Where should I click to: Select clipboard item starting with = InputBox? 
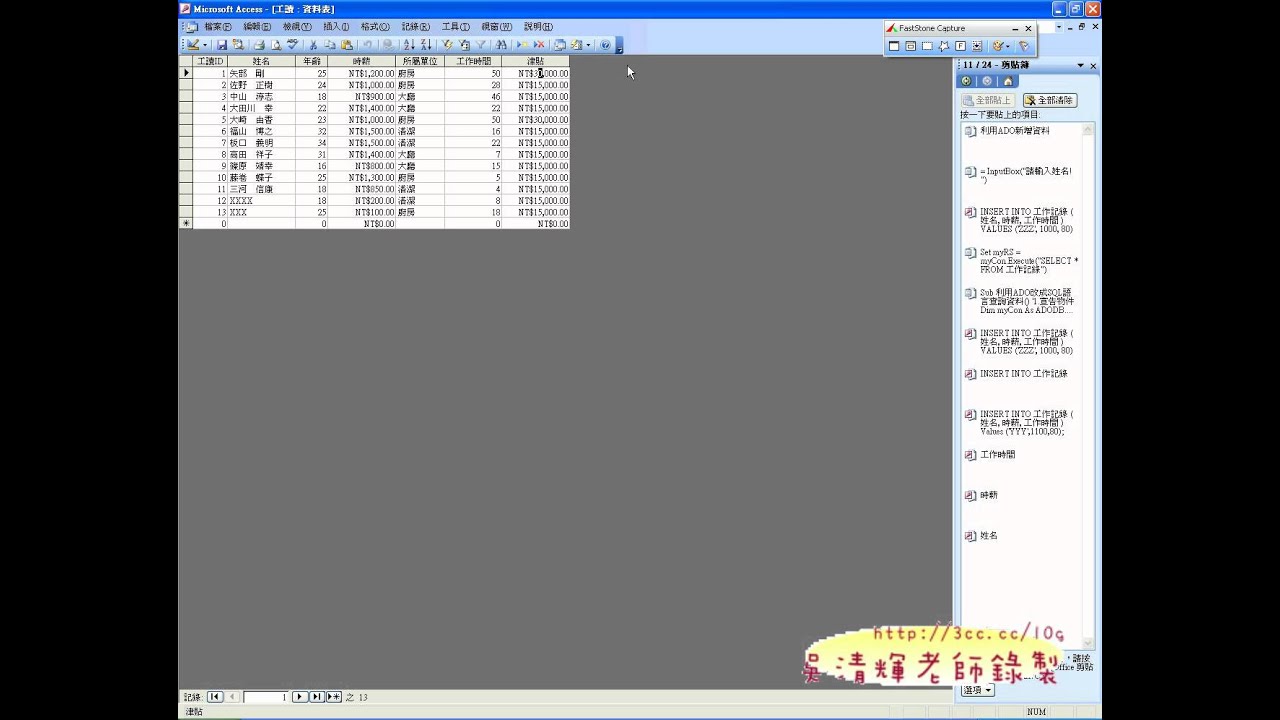tap(1021, 175)
